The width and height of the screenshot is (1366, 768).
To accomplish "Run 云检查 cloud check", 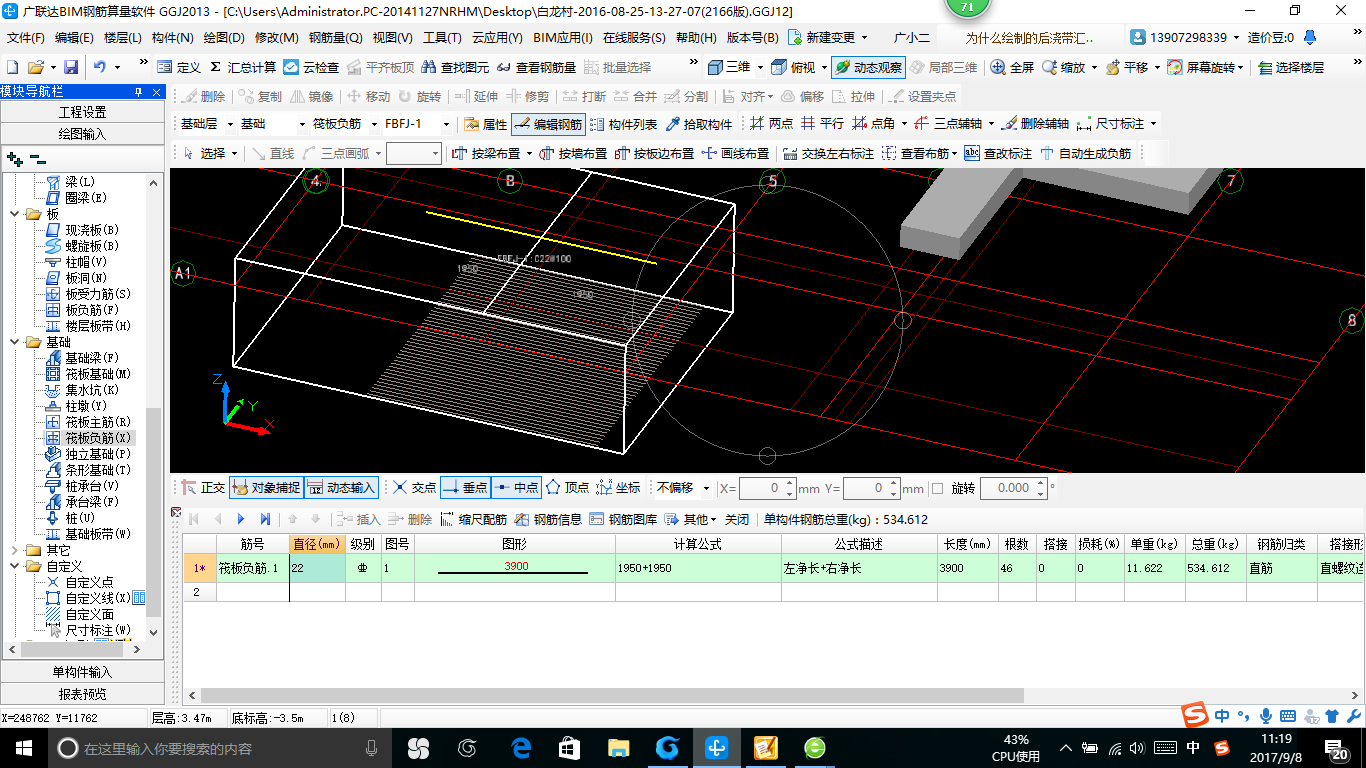I will 311,67.
